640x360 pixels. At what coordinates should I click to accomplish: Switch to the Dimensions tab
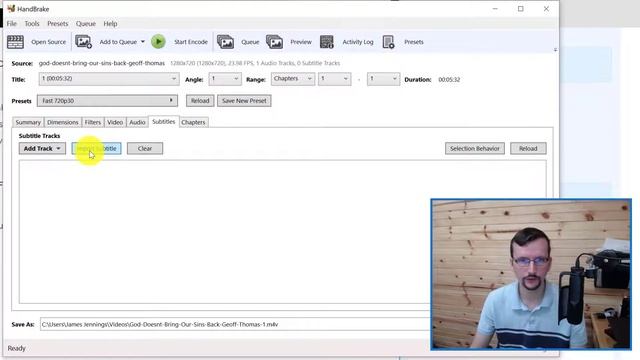click(x=62, y=122)
